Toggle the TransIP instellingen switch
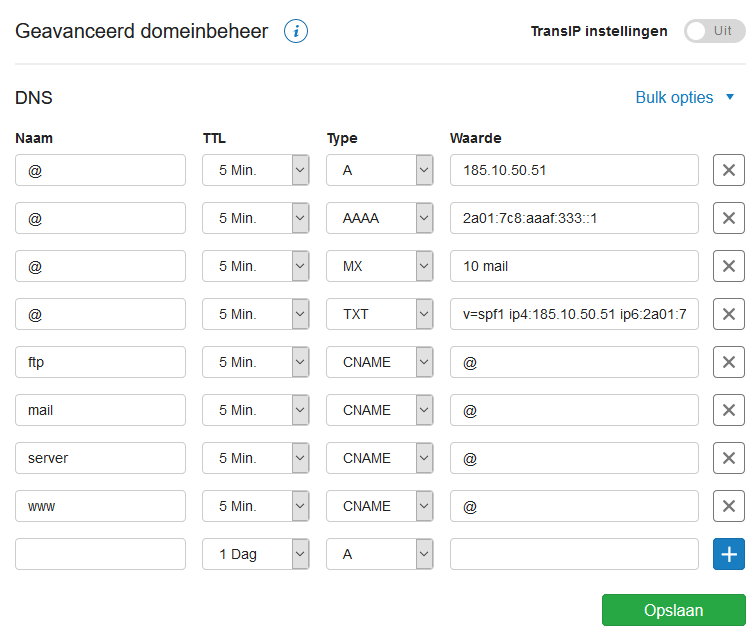Screen dimensions: 756x641 point(715,31)
